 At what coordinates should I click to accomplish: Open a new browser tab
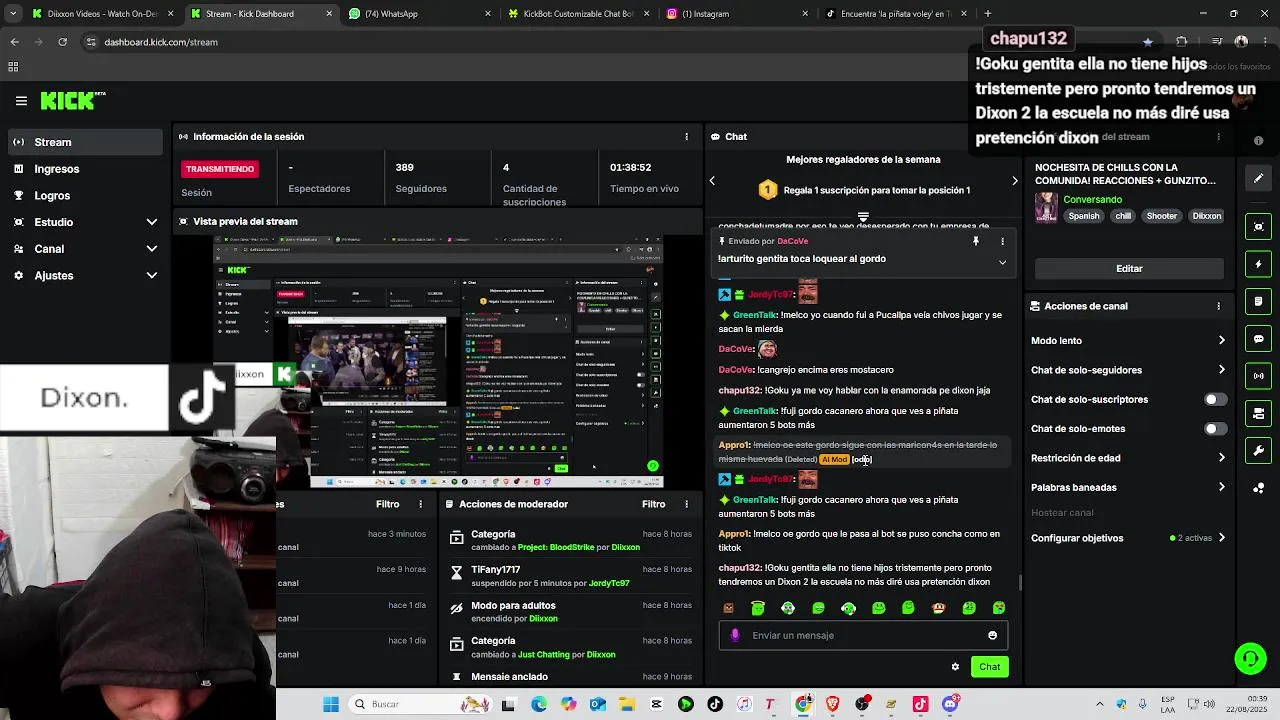coord(987,14)
